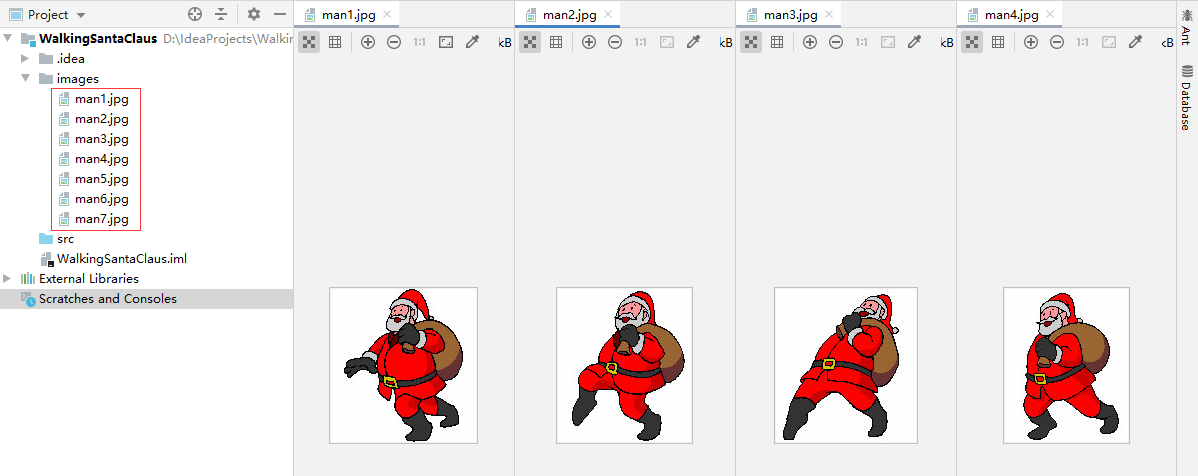Pick color with eyedropper in man4.jpg editor
1198x476 pixels.
click(x=1135, y=42)
